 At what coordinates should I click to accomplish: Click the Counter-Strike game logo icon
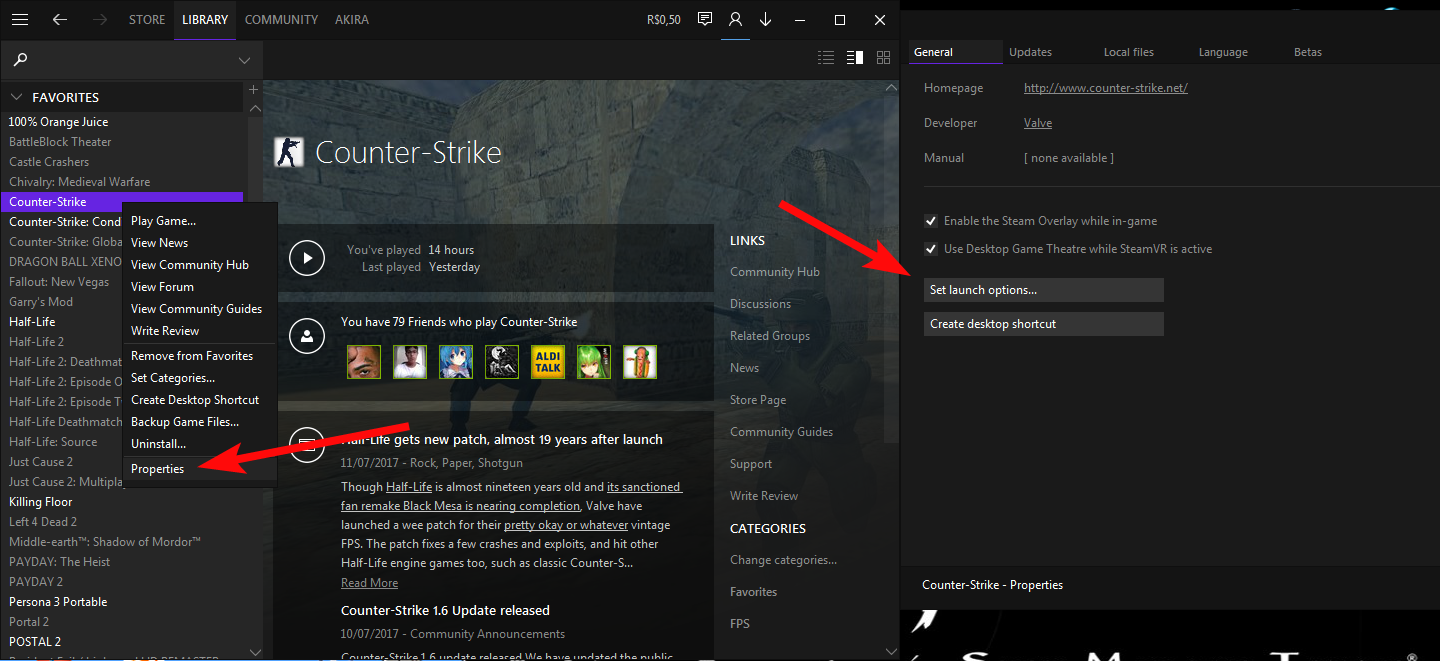(x=288, y=152)
